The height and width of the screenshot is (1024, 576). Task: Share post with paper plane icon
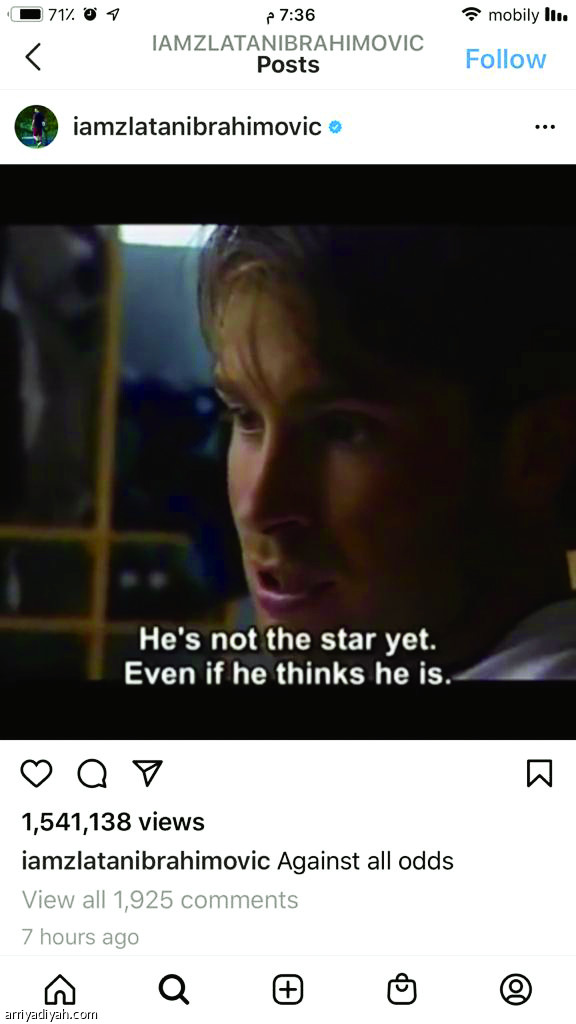147,773
